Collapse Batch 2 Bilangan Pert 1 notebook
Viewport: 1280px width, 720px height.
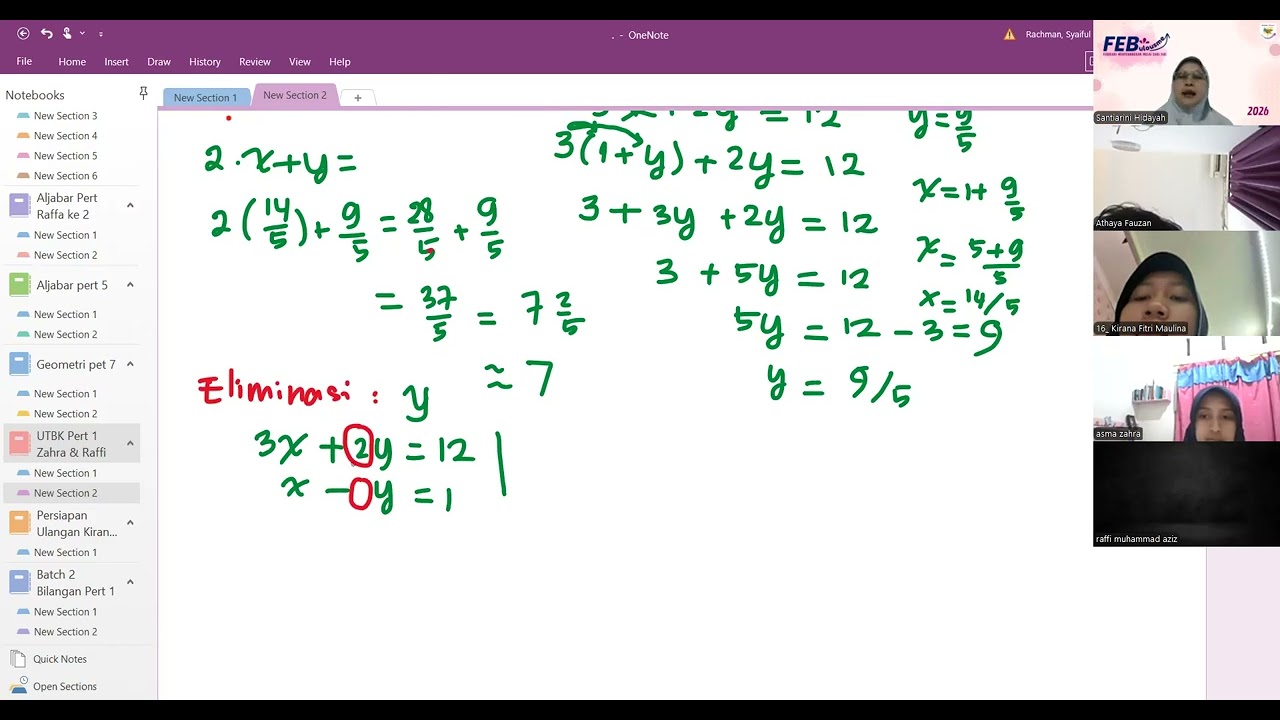pos(130,582)
